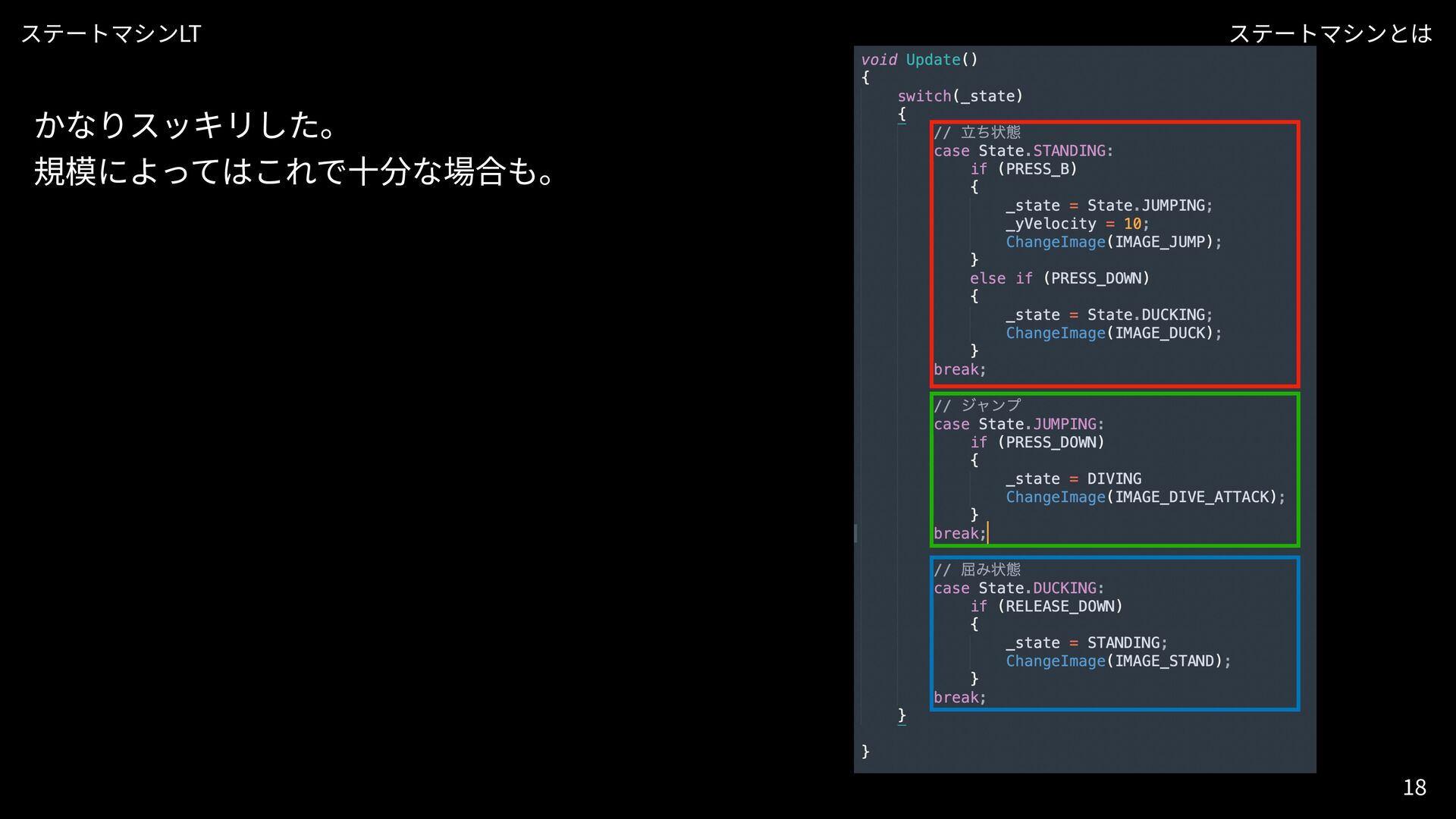Screen dimensions: 1456x819
Task: Click the 'case State.DUCKING:' line
Action: (x=1018, y=588)
